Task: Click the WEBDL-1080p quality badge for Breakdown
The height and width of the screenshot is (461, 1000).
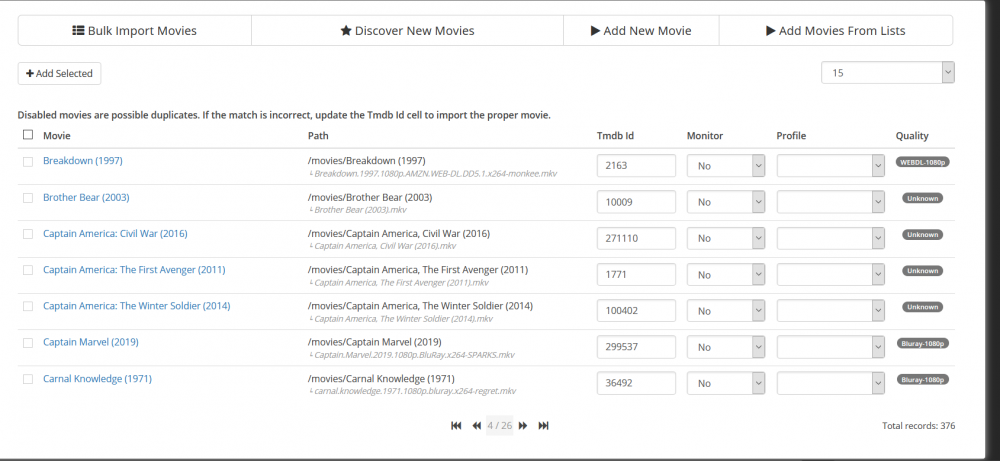Action: click(x=922, y=162)
